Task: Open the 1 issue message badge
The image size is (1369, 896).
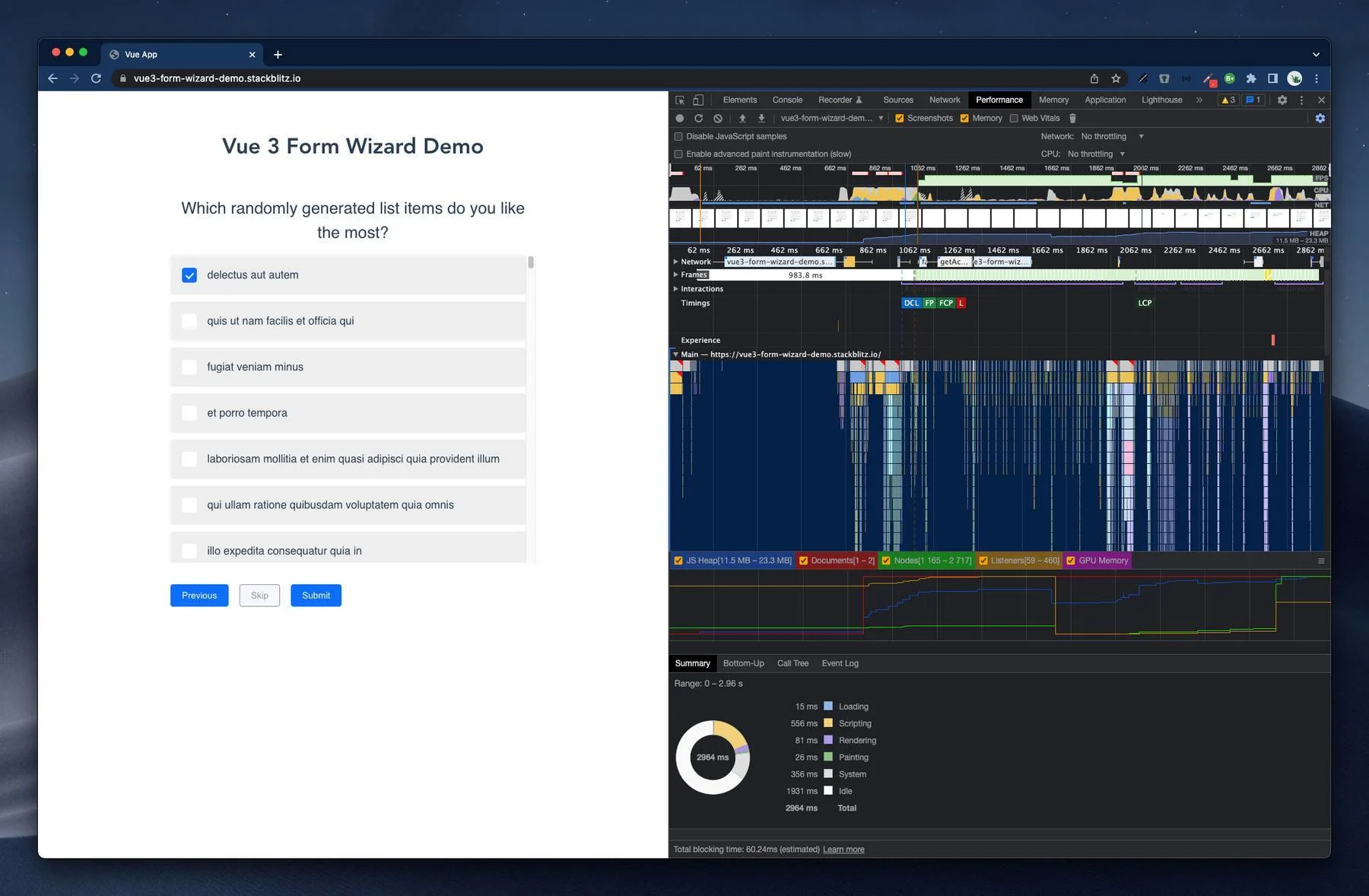Action: pos(1253,100)
